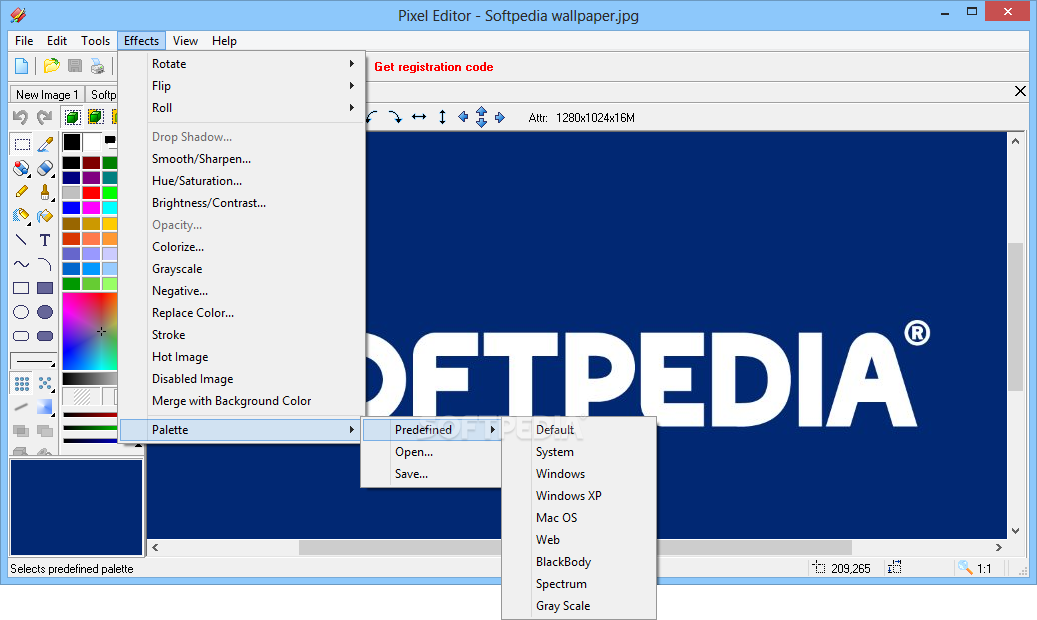Expand the Palette submenu

[240, 429]
